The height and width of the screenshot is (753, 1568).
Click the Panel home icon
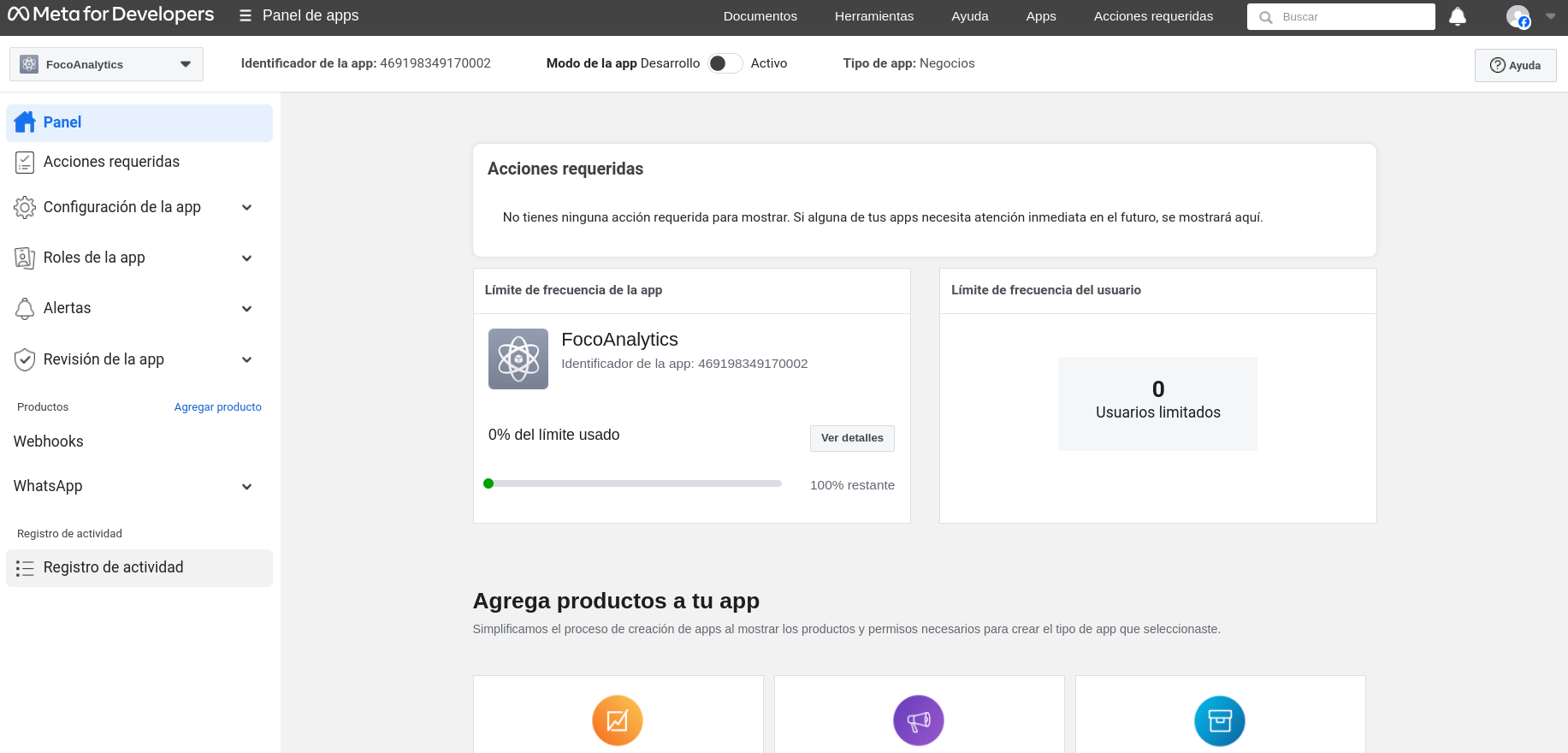click(x=25, y=122)
